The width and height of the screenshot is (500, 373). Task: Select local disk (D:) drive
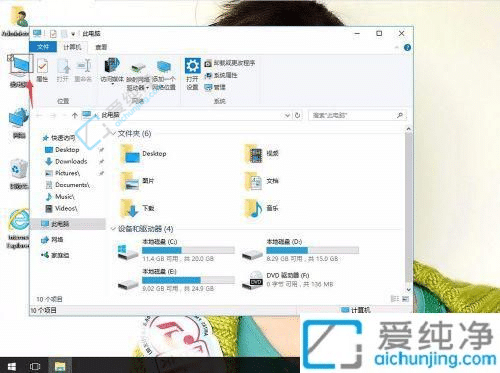tap(300, 250)
